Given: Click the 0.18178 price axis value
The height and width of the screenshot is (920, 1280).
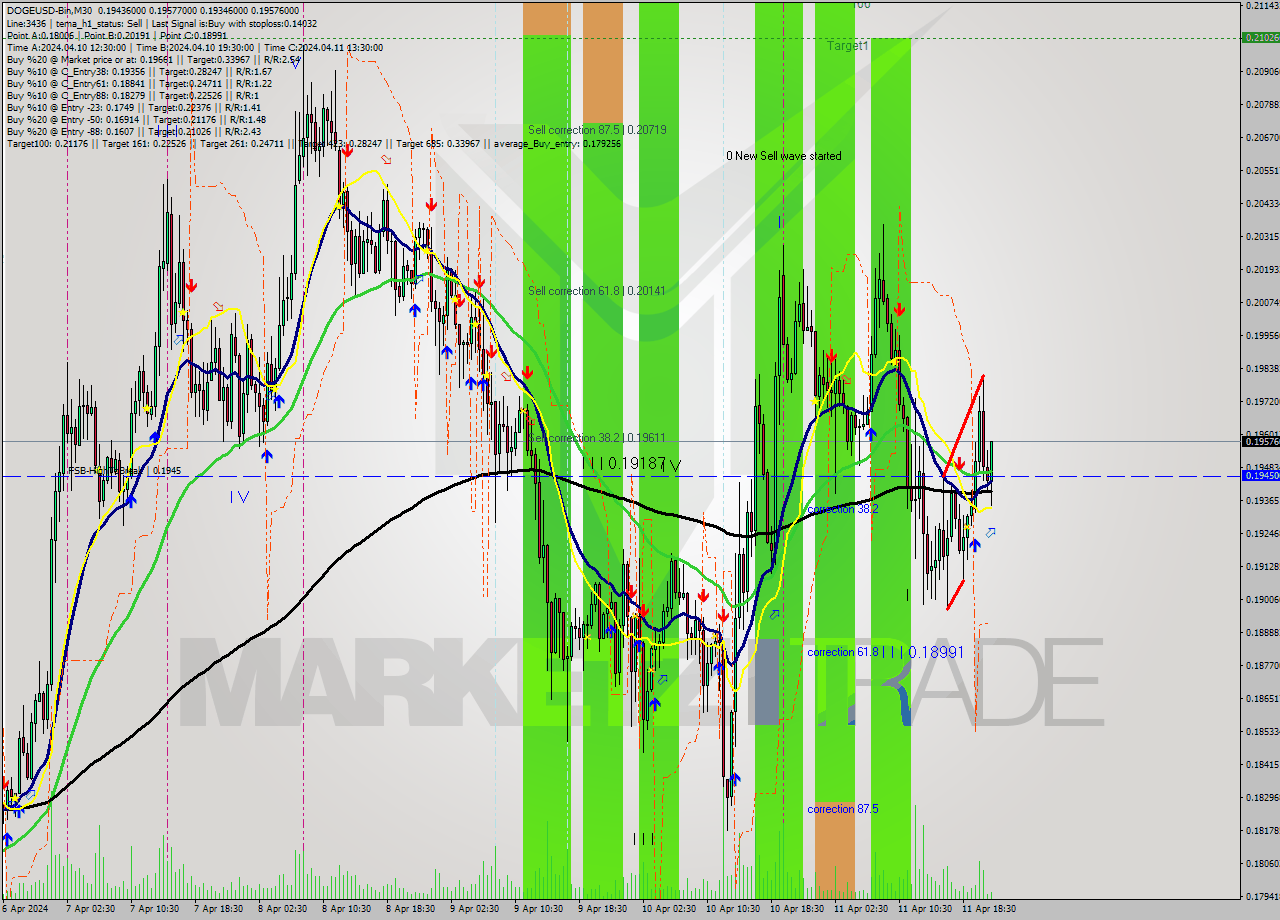Looking at the screenshot, I should [x=1262, y=830].
